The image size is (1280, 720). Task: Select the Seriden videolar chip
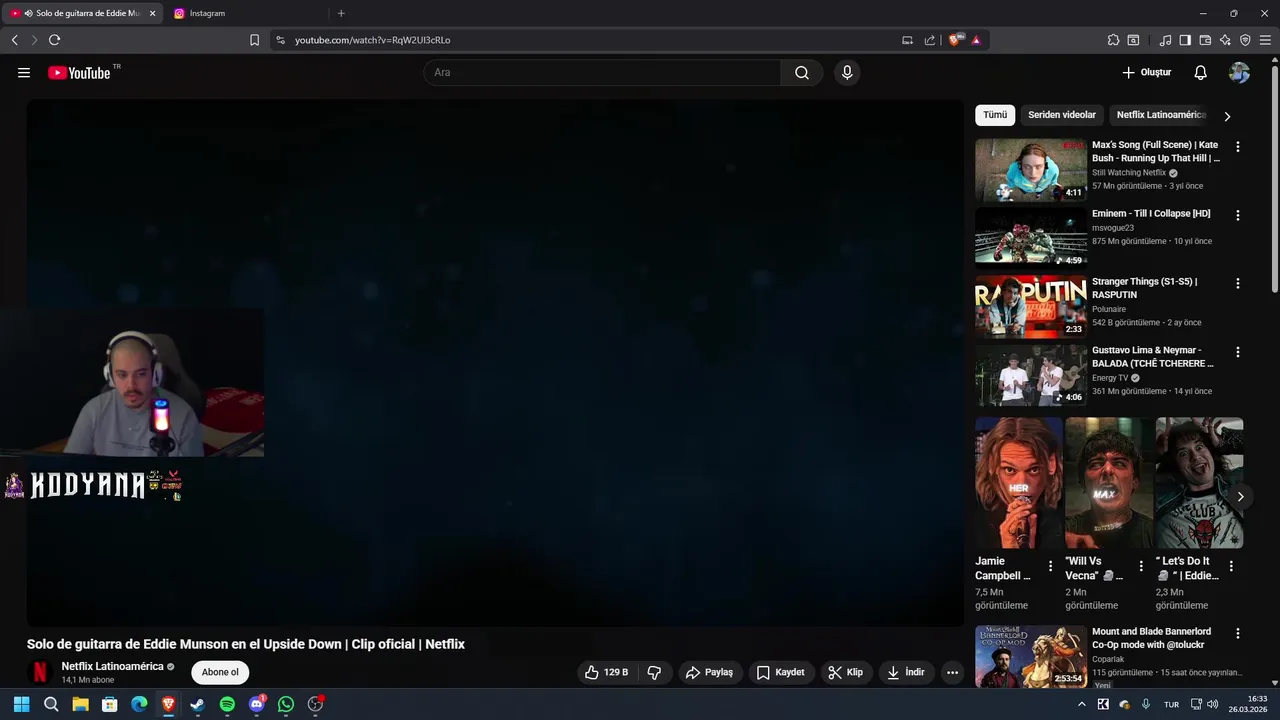coord(1062,115)
